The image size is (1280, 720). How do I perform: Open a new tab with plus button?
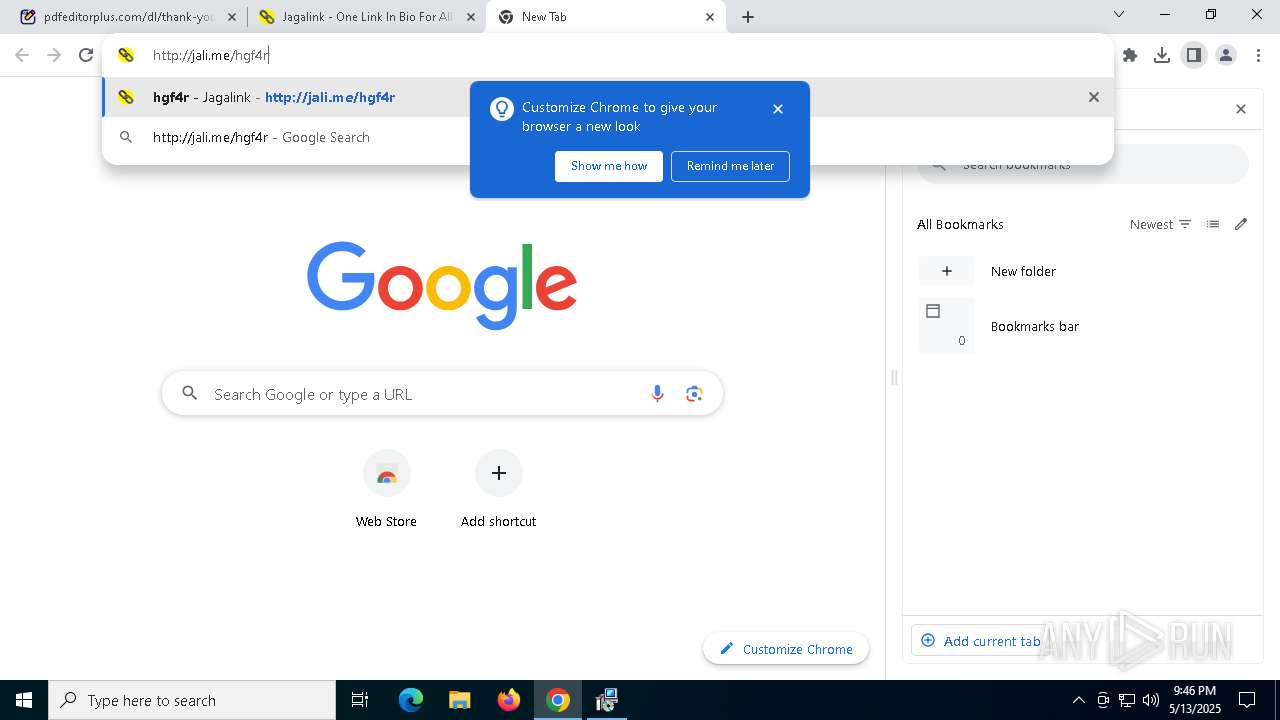click(748, 17)
